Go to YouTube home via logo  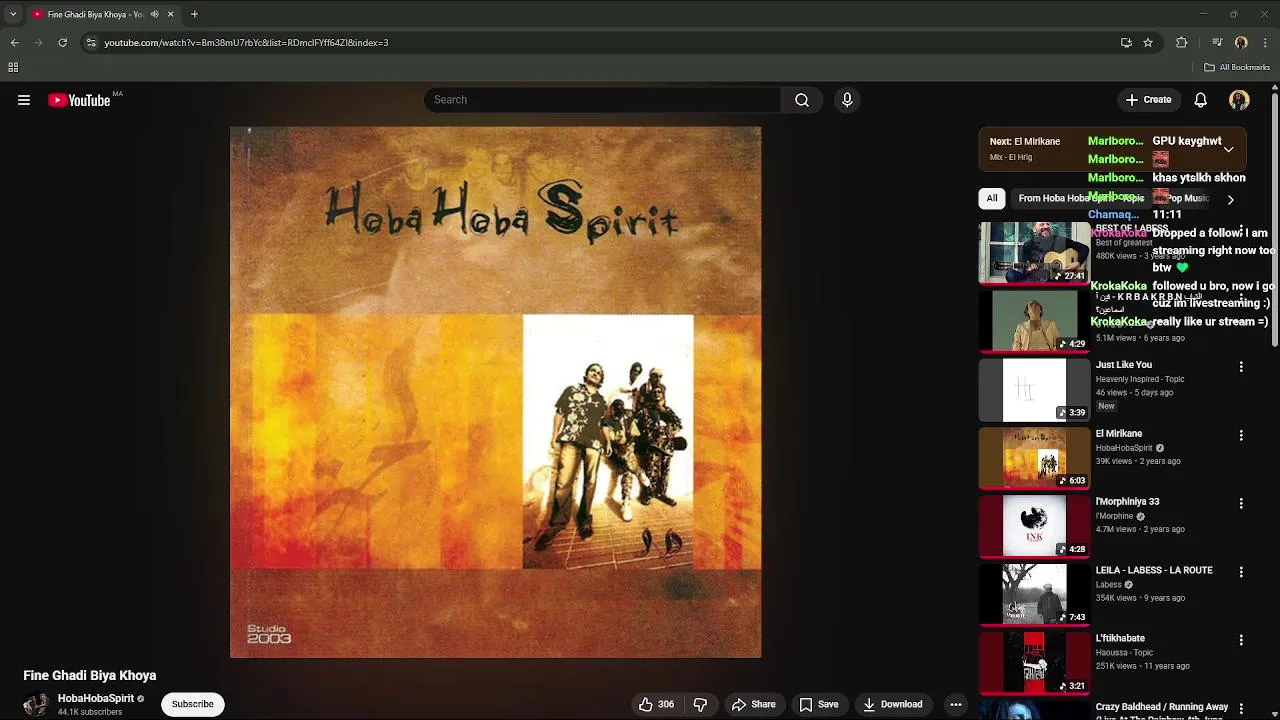pyautogui.click(x=79, y=100)
